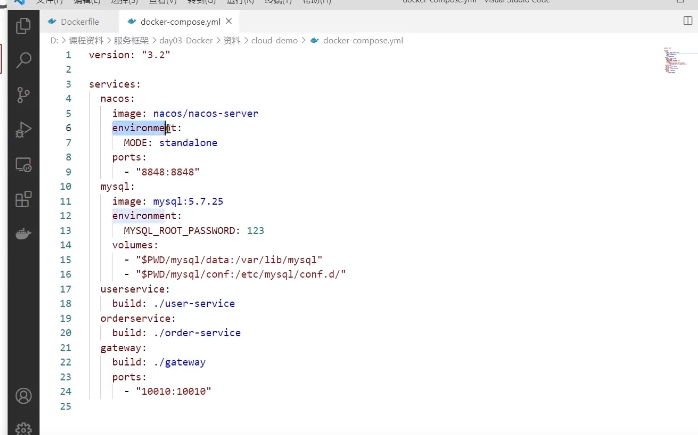Open the Docker whale view in activity bar
698x435 pixels.
(24, 233)
